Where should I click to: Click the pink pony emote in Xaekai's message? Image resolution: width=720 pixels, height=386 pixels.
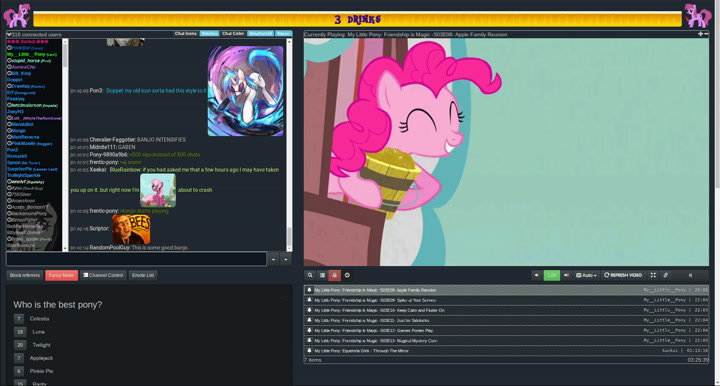click(158, 190)
